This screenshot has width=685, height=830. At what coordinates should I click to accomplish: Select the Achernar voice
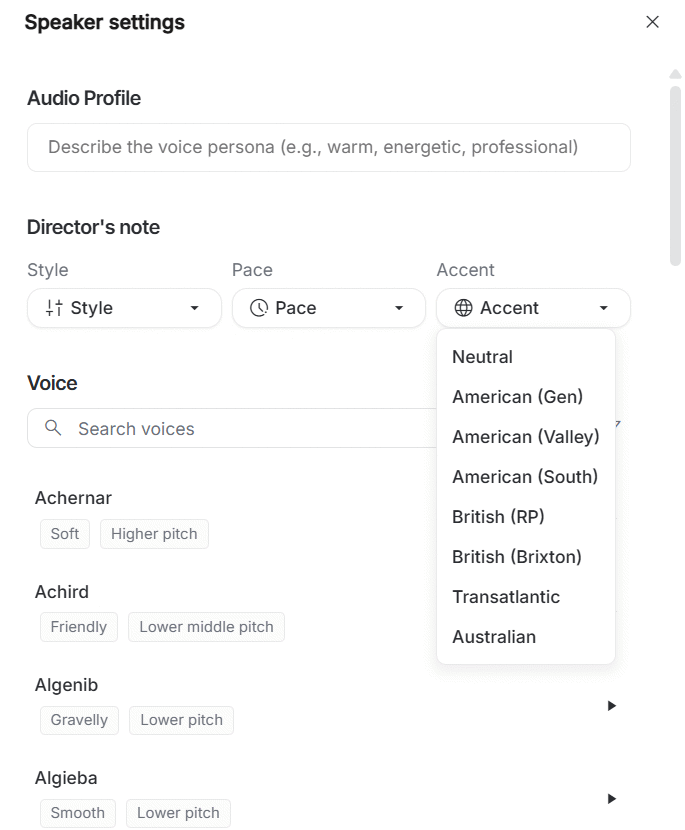point(73,498)
